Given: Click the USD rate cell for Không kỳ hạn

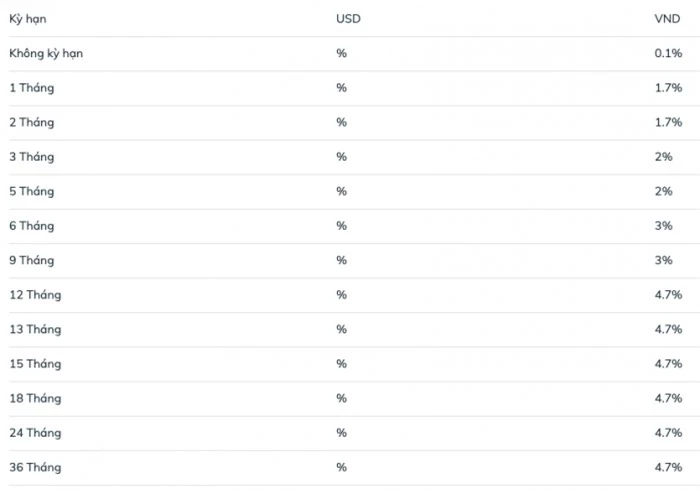Looking at the screenshot, I should (x=341, y=53).
